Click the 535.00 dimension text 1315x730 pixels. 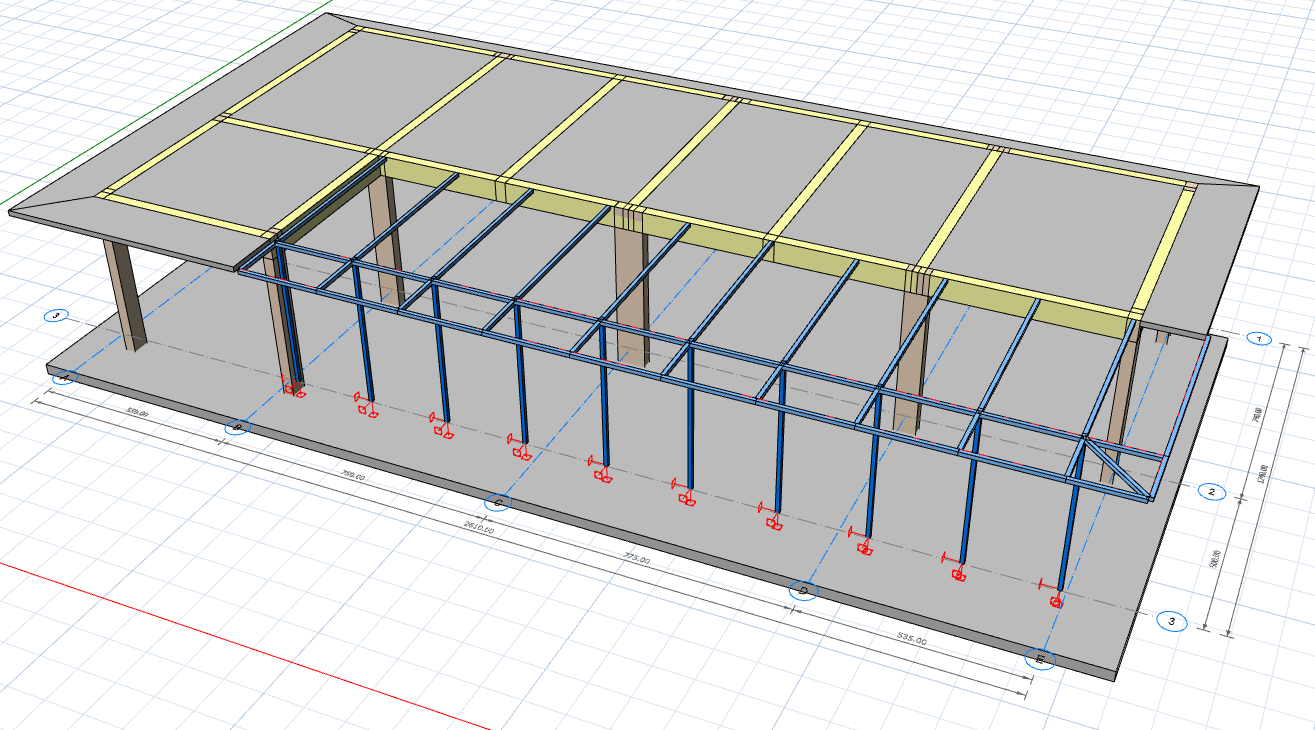[911, 637]
